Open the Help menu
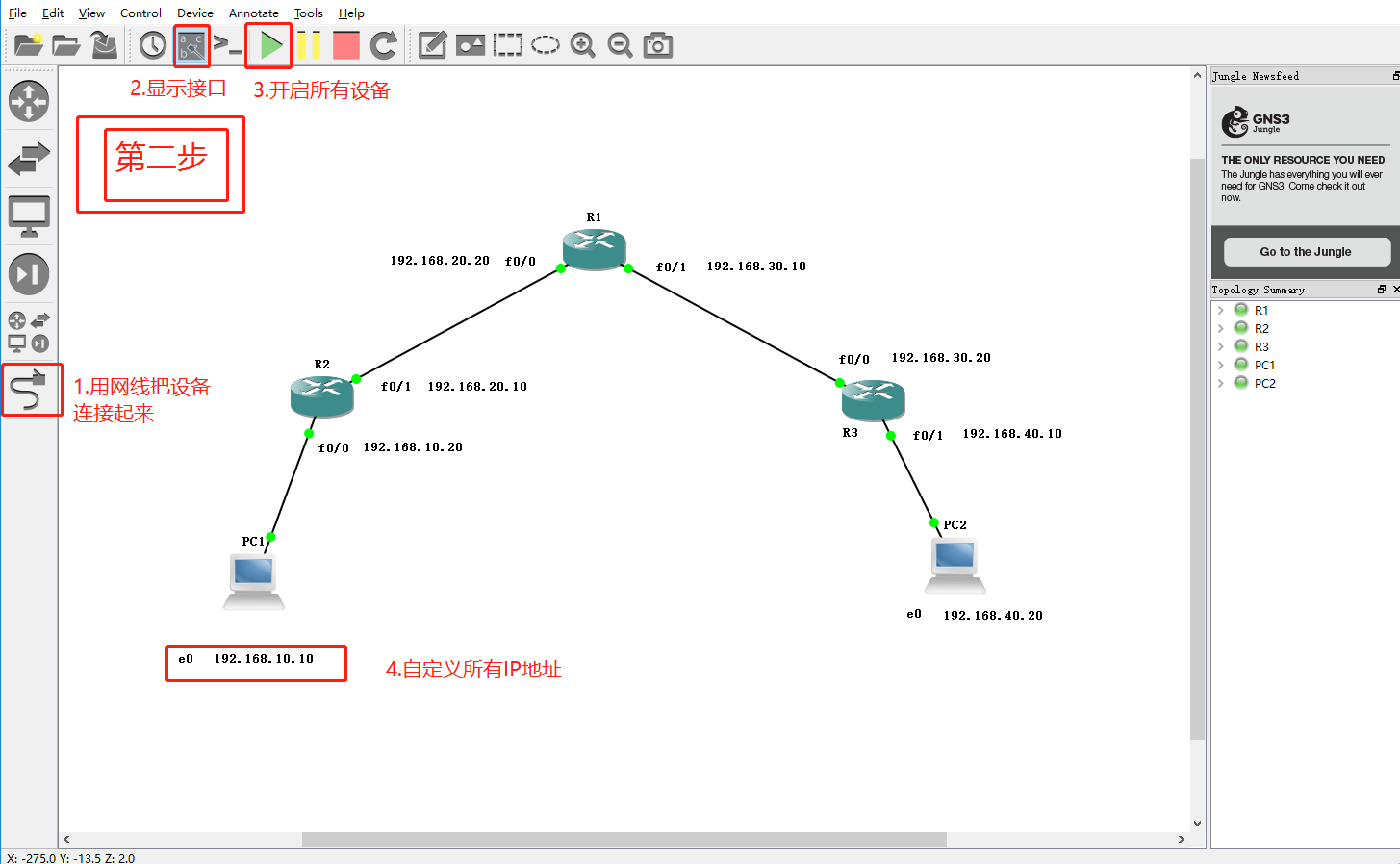 click(351, 13)
